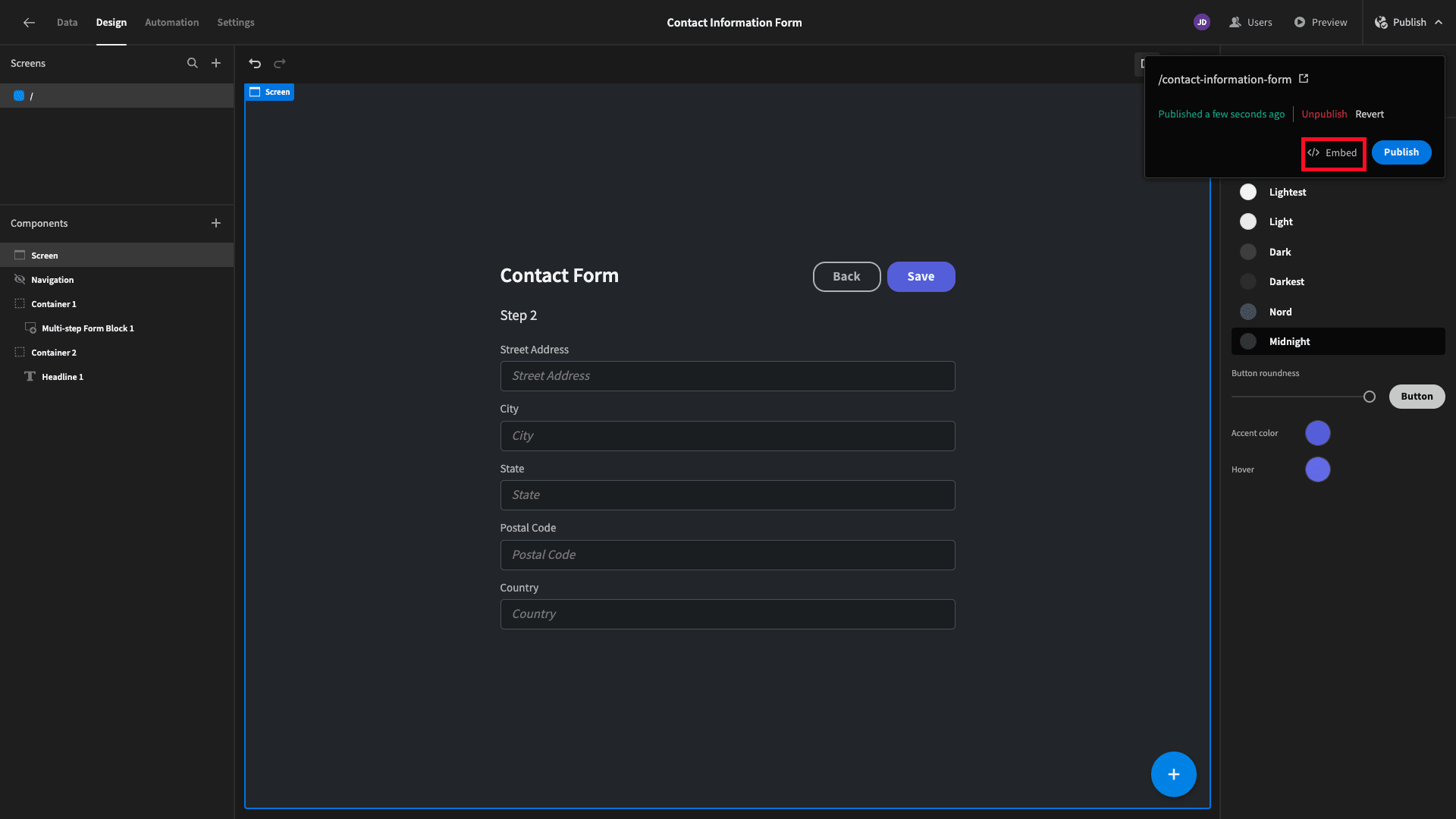Select the Dark theme
Viewport: 1456px width, 819px height.
[x=1338, y=252]
